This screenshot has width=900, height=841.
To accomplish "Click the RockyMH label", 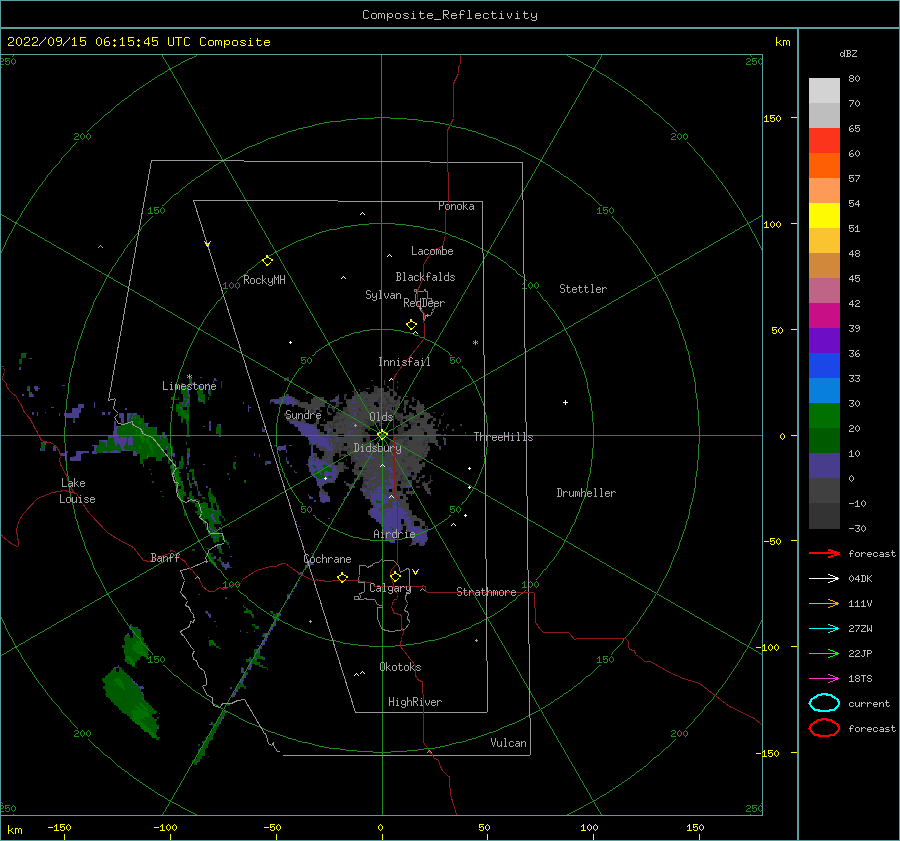I will 264,280.
